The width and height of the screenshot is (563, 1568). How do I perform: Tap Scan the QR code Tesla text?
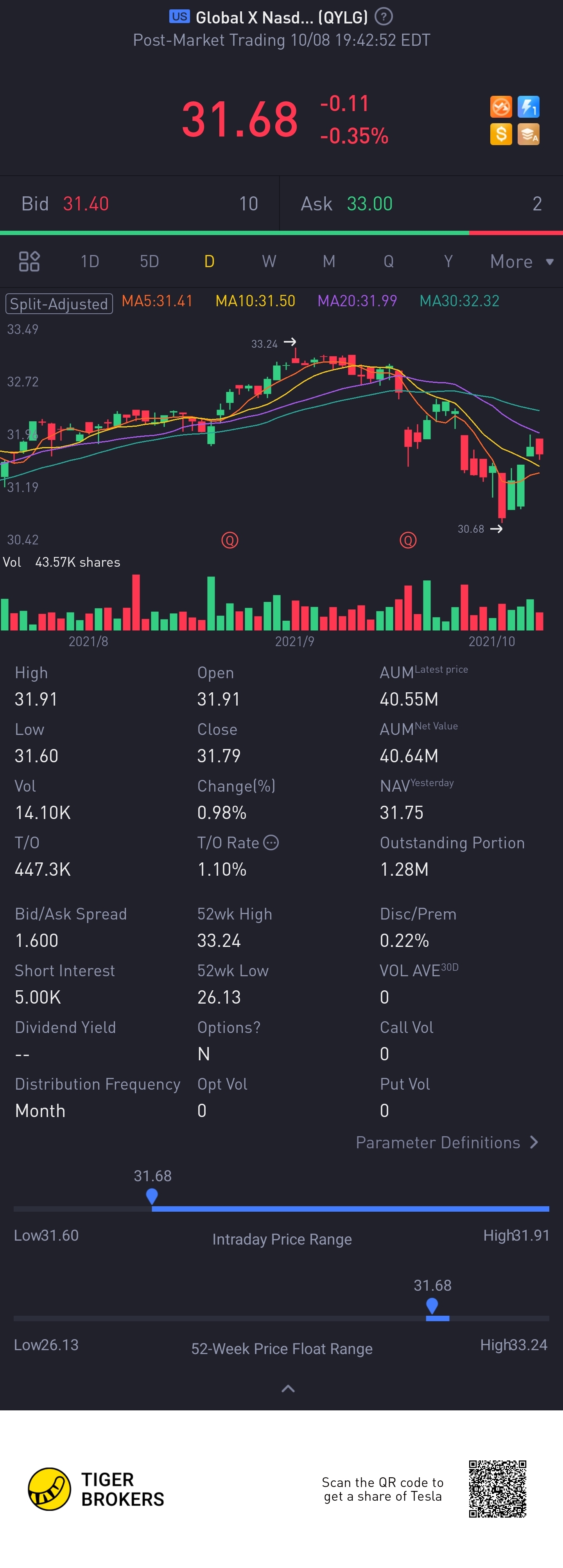382,1489
